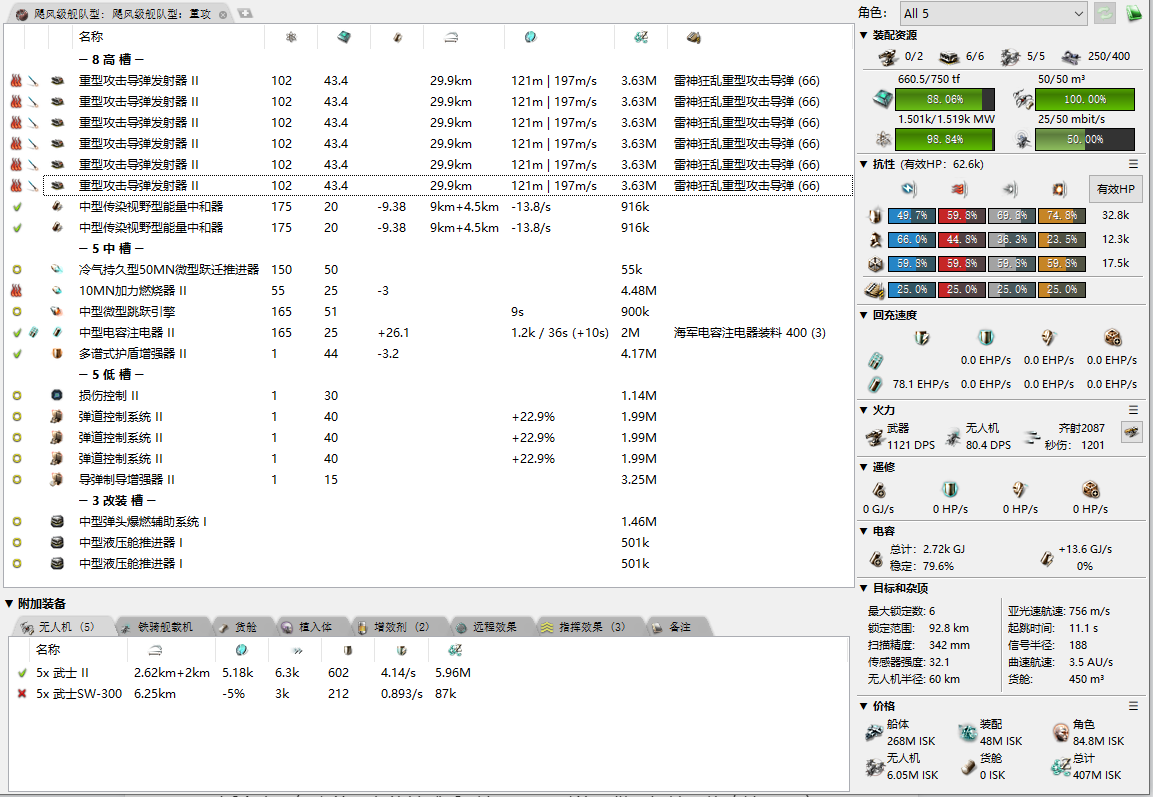Image resolution: width=1153 pixels, height=797 pixels.
Task: Click the ammo column header icon
Action: pyautogui.click(x=693, y=37)
